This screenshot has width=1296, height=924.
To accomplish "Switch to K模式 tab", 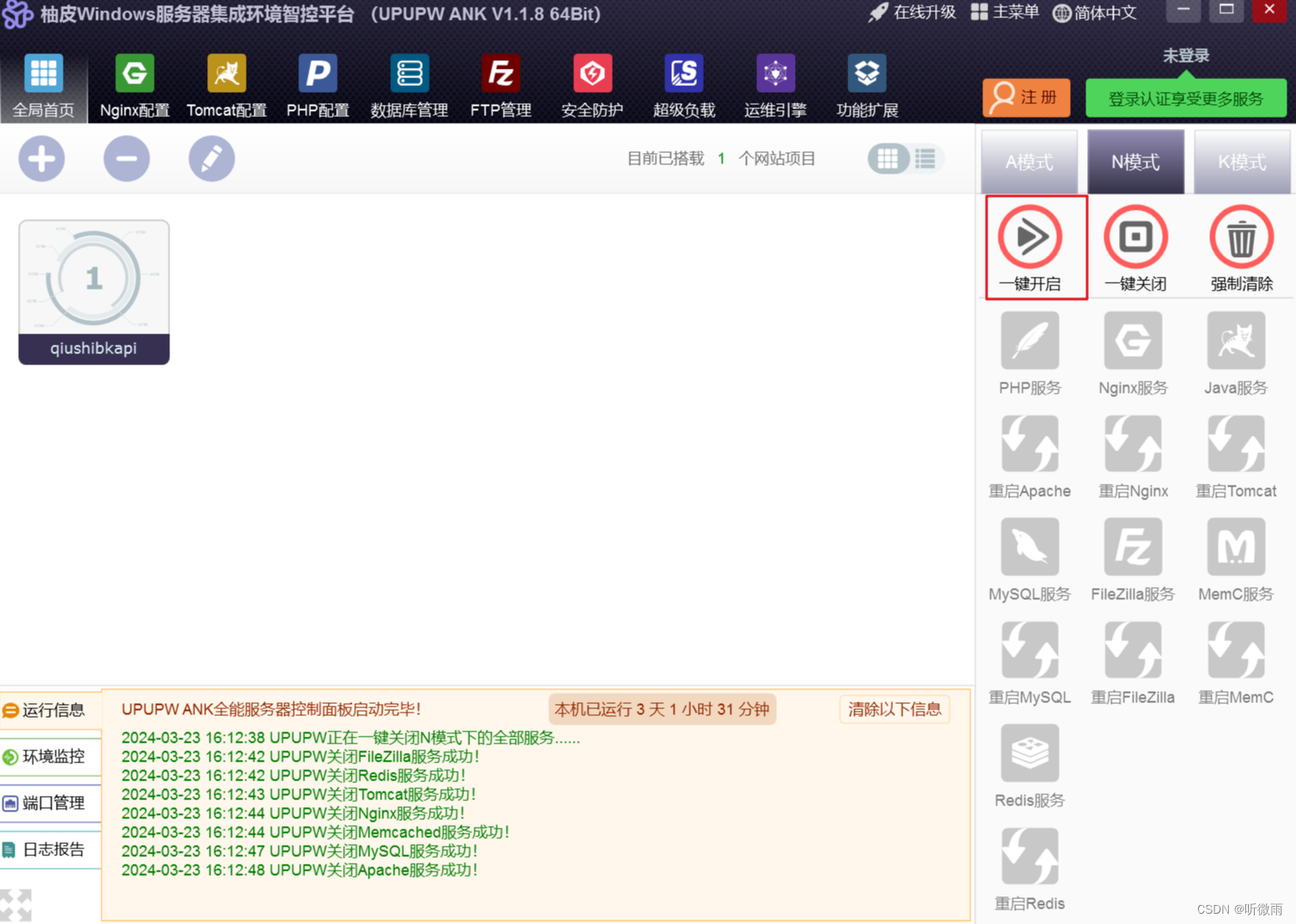I will (x=1242, y=162).
